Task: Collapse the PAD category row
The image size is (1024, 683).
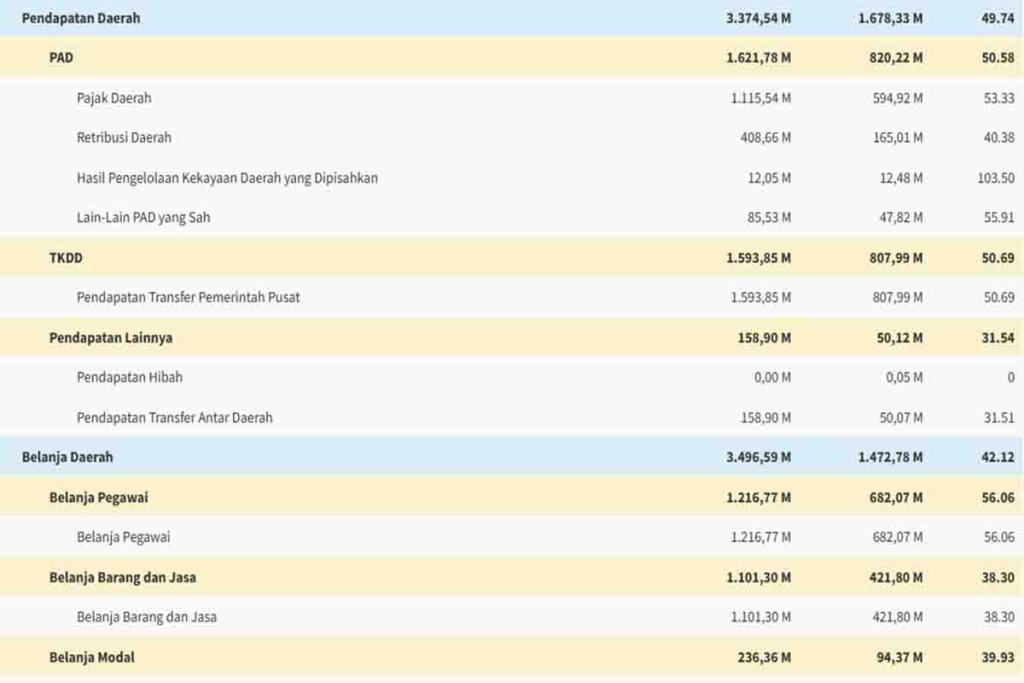Action: (x=512, y=57)
